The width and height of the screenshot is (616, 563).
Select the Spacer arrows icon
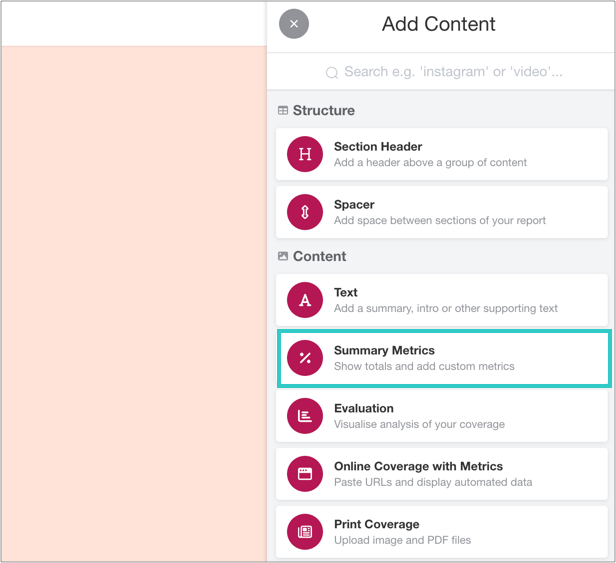tap(305, 212)
